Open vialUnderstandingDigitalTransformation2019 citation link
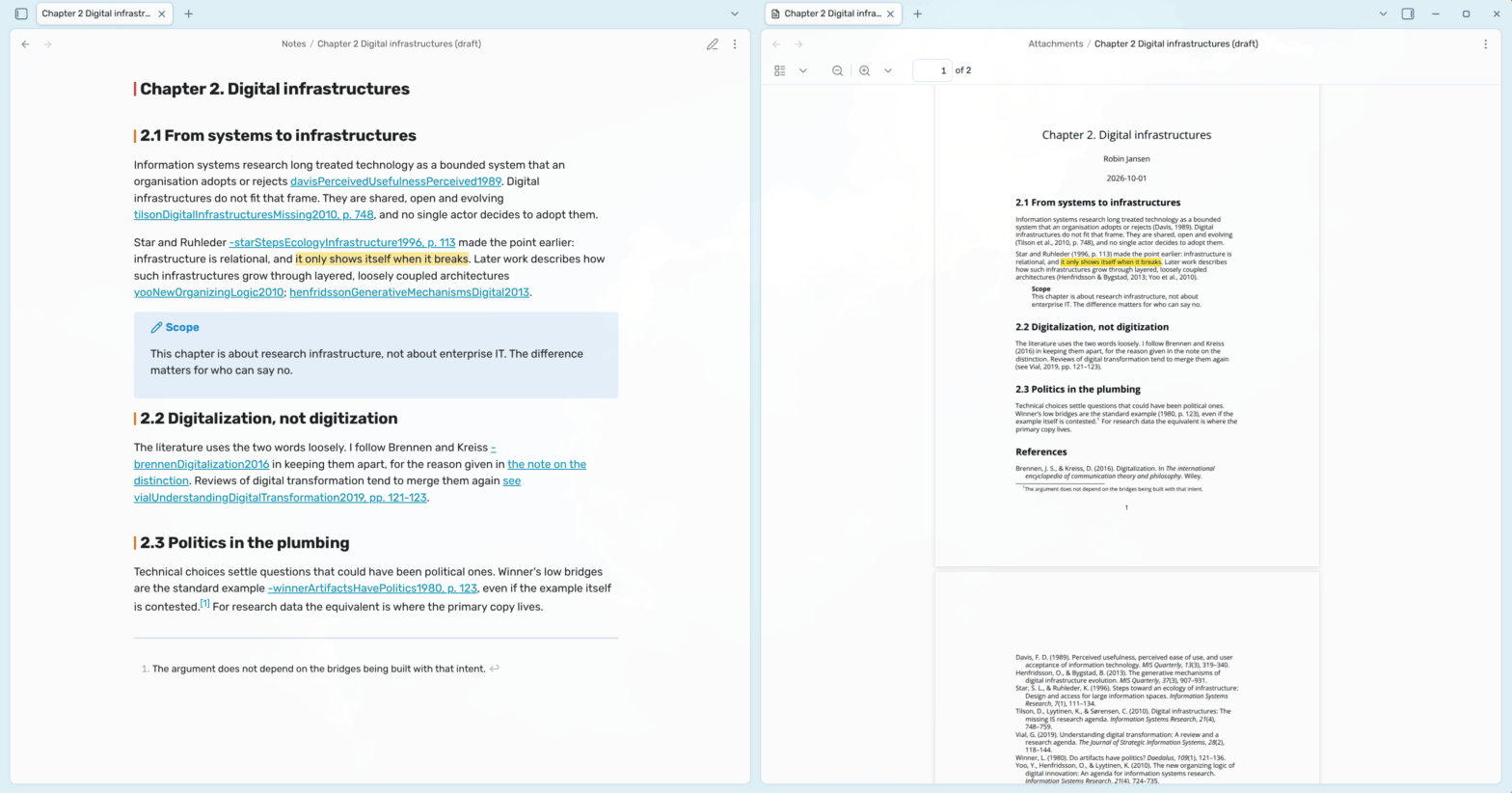The width and height of the screenshot is (1512, 793). click(280, 498)
